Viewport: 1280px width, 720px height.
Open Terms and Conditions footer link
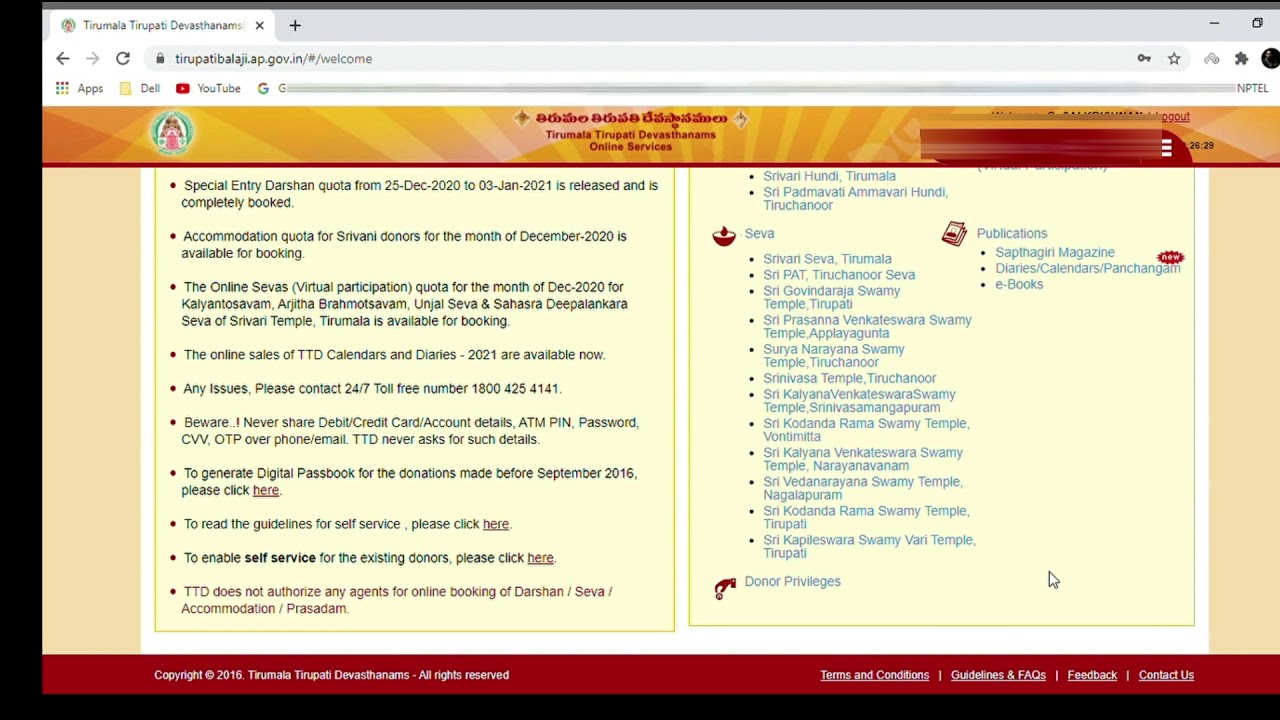pos(874,675)
